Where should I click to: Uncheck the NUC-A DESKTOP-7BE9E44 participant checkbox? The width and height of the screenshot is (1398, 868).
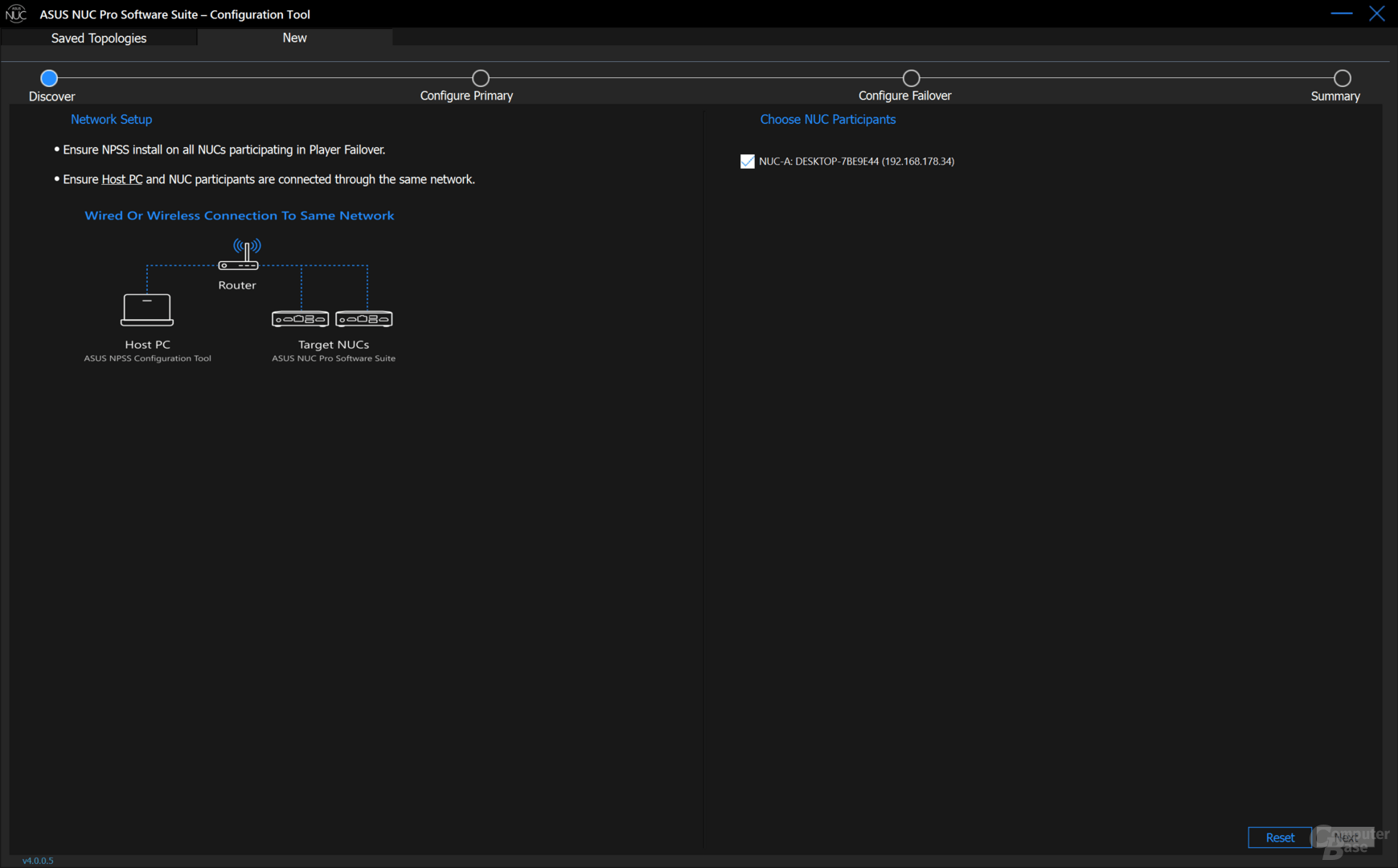748,162
